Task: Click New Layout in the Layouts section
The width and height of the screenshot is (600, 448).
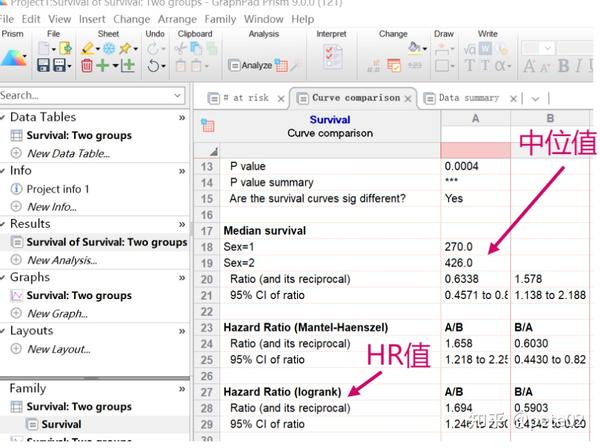Action: tap(59, 349)
